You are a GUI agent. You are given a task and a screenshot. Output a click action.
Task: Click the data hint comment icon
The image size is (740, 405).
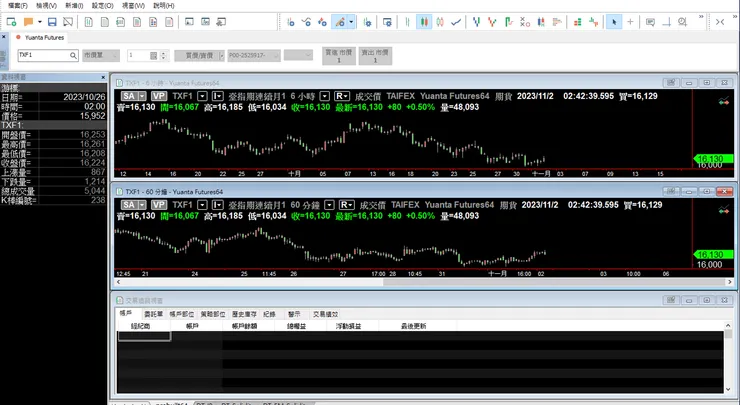click(650, 22)
